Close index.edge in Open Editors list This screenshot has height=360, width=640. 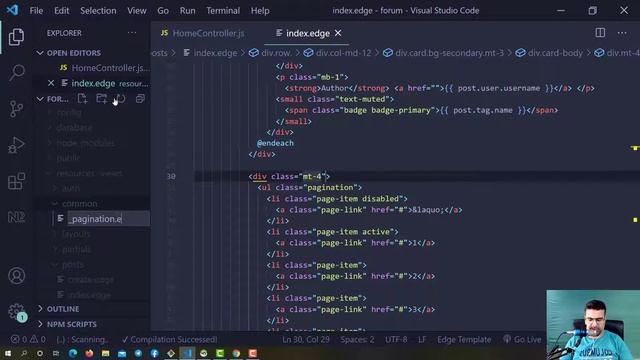(x=51, y=83)
